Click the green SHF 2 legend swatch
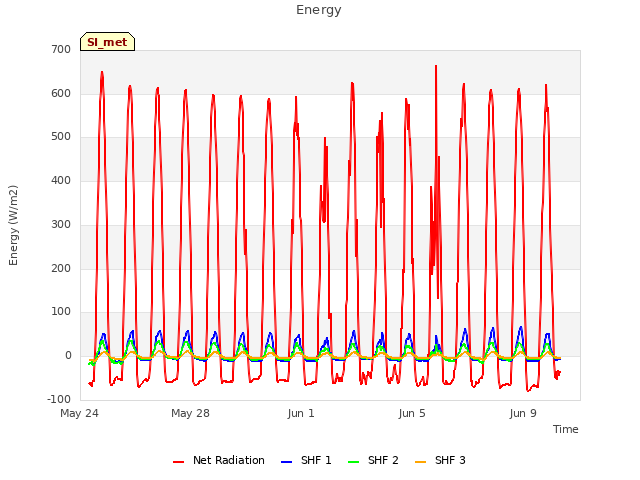640x480 pixels. click(353, 462)
